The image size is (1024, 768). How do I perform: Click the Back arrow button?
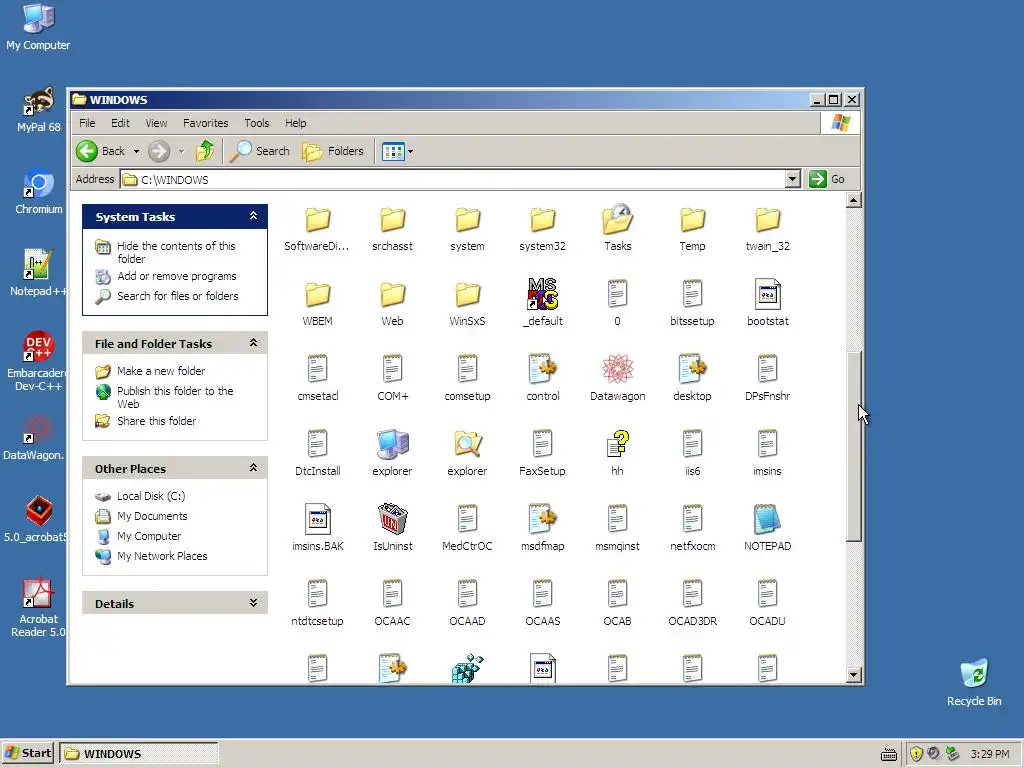click(101, 151)
